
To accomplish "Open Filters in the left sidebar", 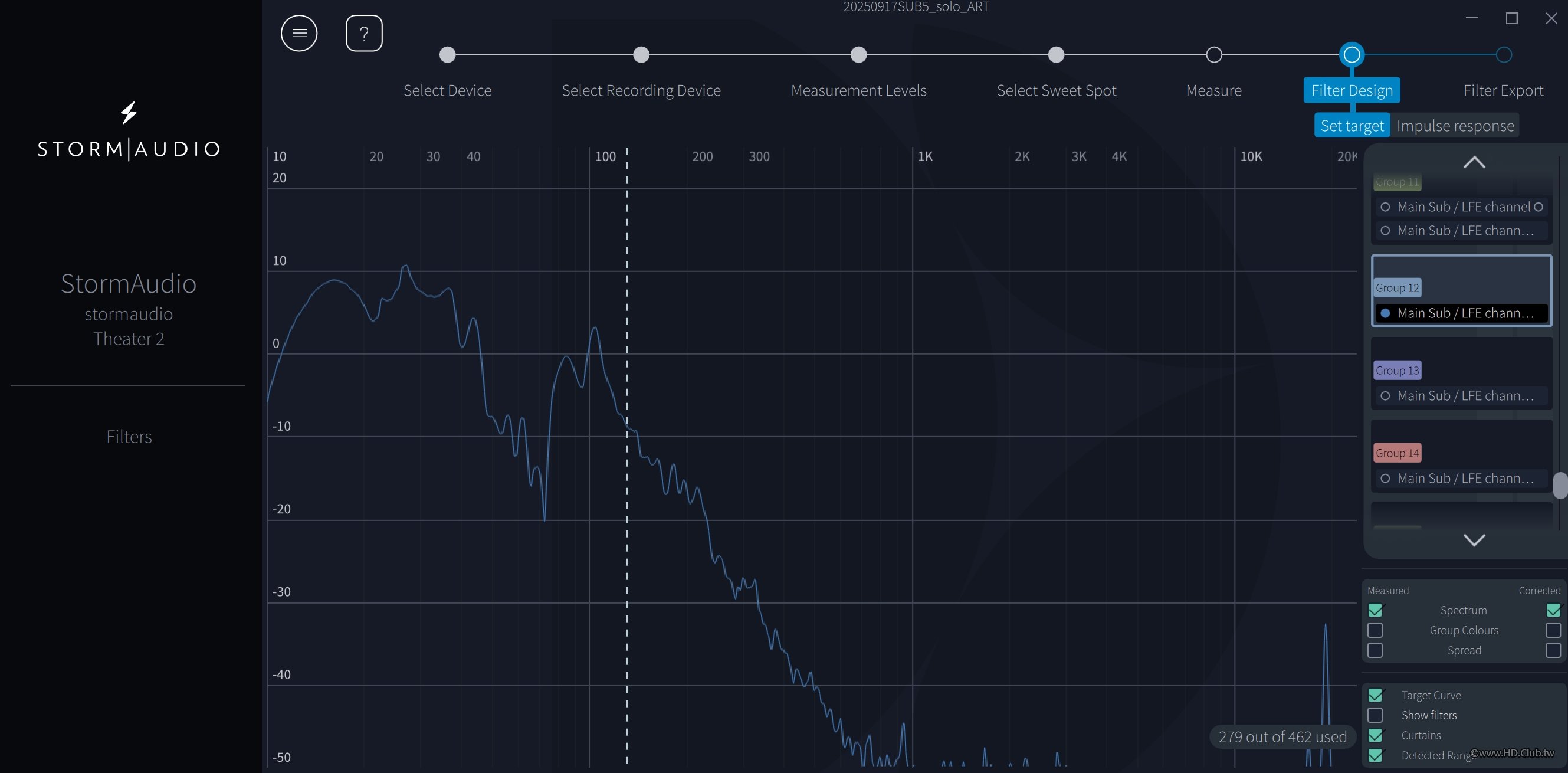I will tap(129, 437).
